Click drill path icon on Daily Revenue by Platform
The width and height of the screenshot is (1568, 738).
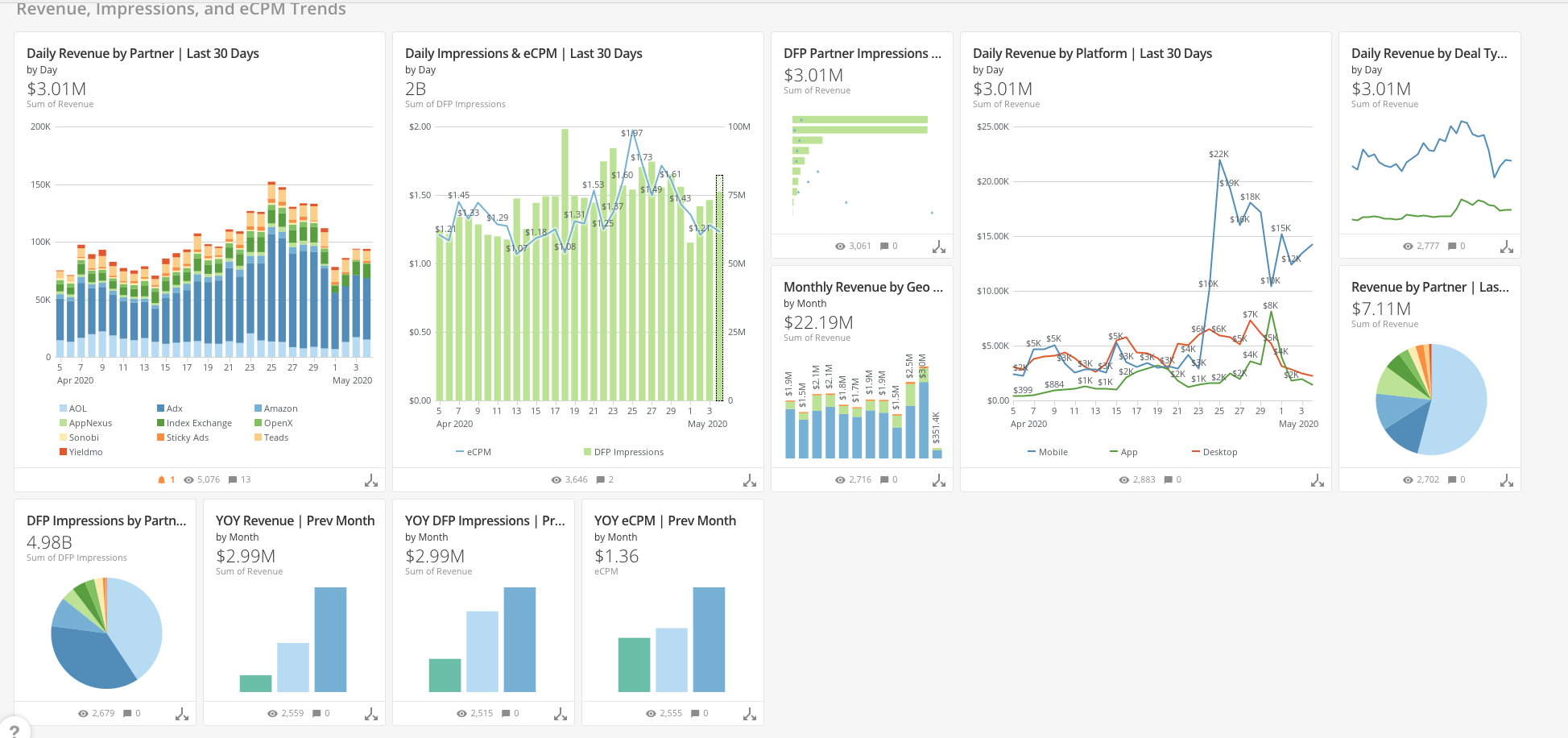[x=1317, y=481]
